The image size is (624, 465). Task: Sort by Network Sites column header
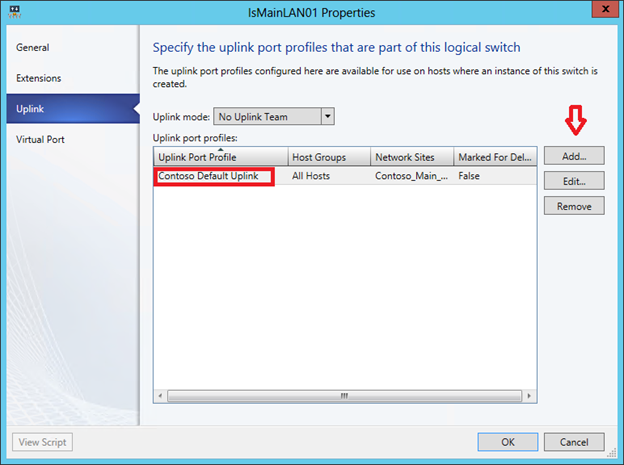pos(412,157)
